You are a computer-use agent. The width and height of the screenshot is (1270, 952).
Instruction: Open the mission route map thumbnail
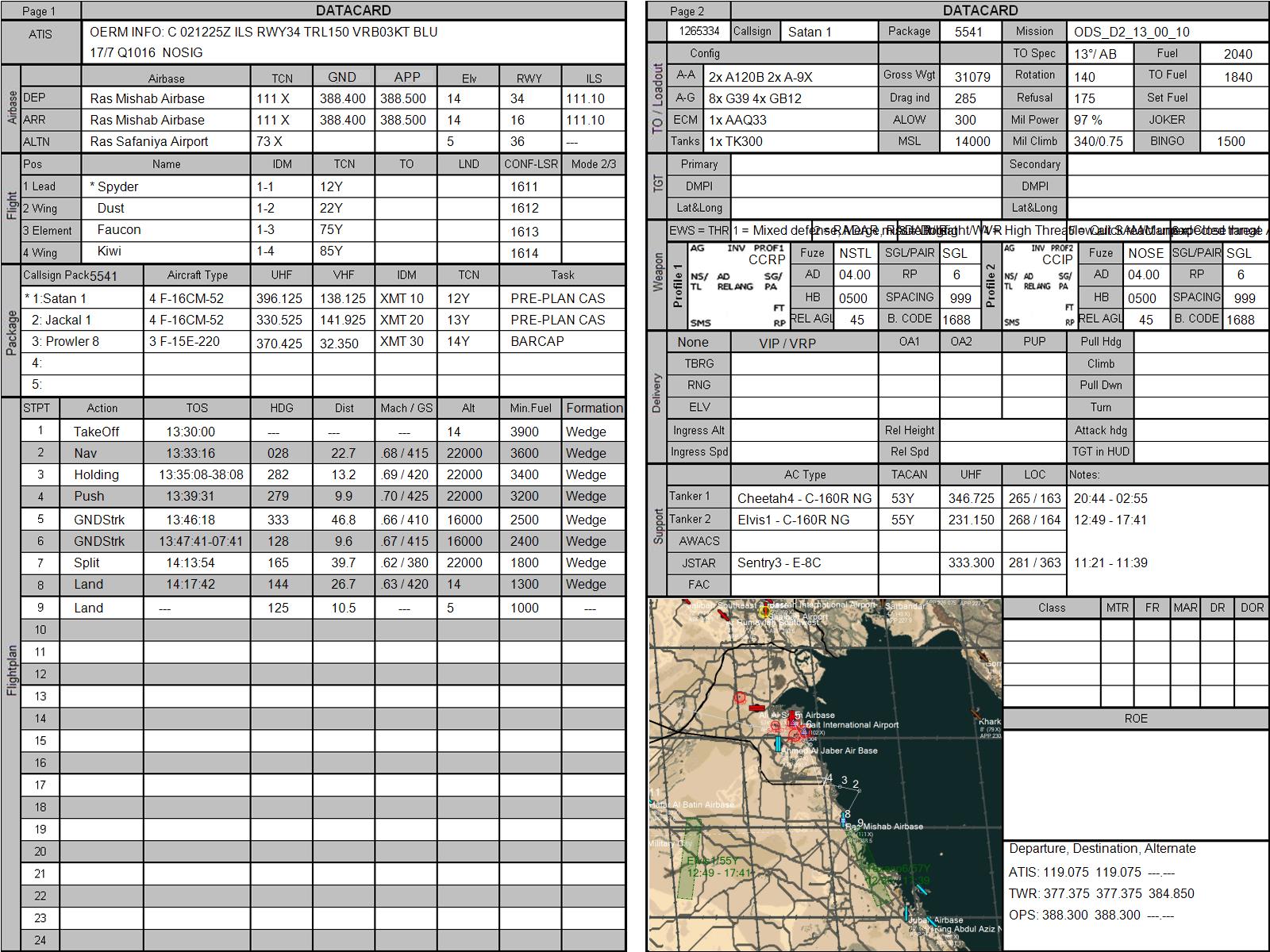pos(825,774)
